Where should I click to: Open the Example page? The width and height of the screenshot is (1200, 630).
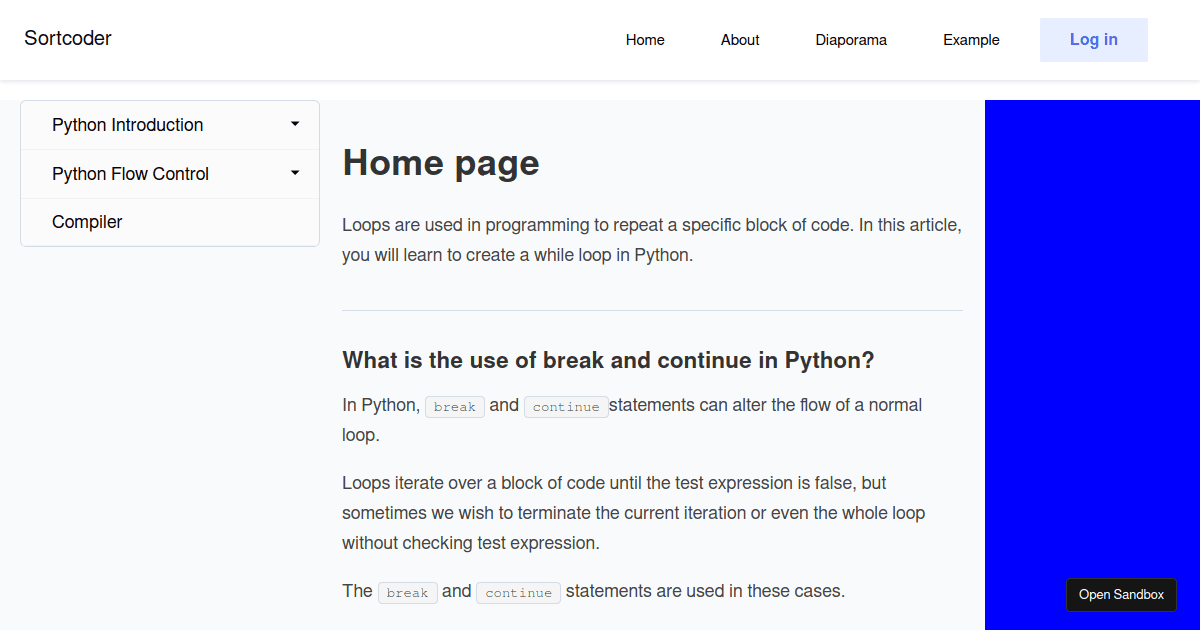971,40
